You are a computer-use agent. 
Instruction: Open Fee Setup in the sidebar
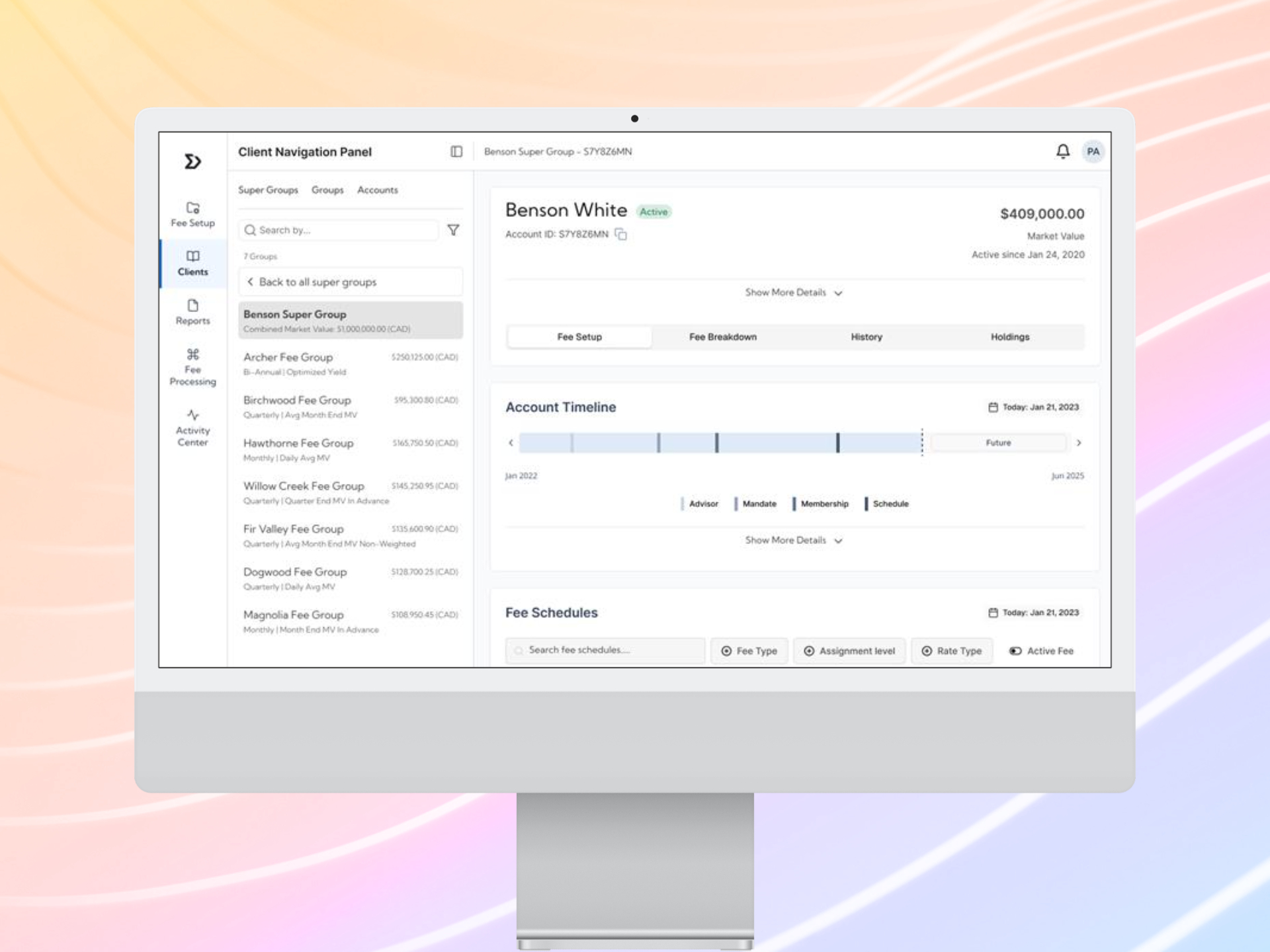click(192, 215)
